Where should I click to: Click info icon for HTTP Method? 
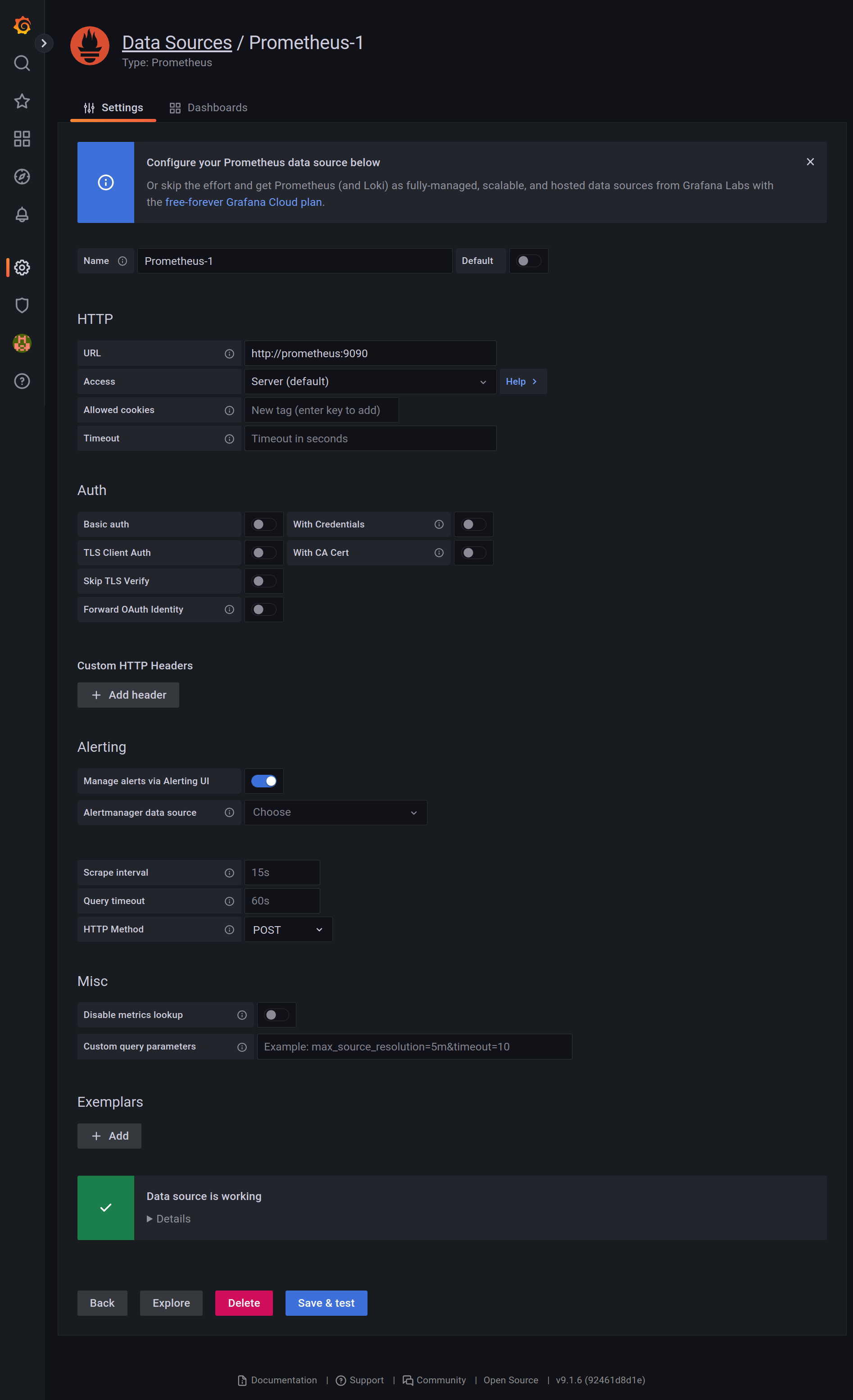click(229, 930)
